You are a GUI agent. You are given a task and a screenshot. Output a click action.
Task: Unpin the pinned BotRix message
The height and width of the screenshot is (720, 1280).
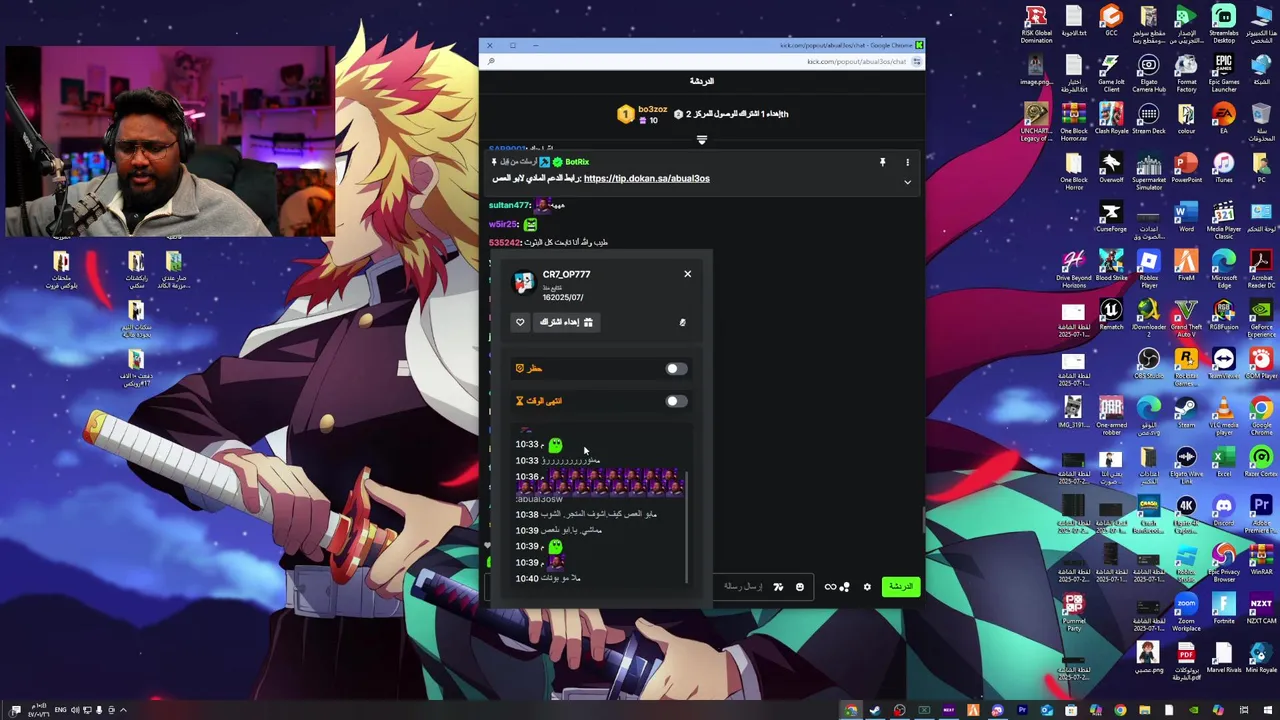(x=882, y=162)
